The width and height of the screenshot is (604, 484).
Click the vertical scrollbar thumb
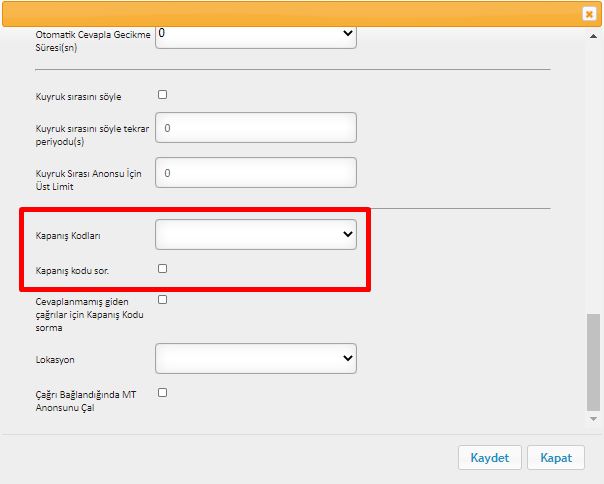coord(593,363)
